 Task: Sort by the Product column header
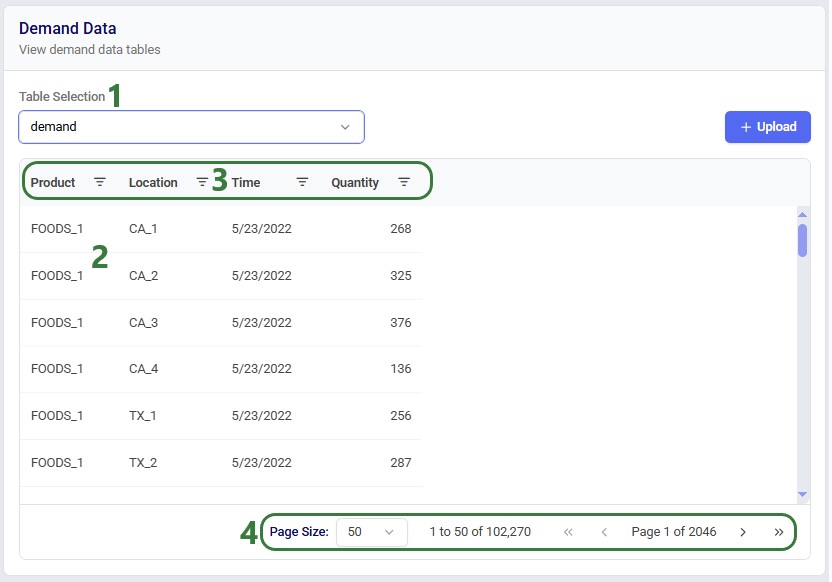[x=53, y=183]
